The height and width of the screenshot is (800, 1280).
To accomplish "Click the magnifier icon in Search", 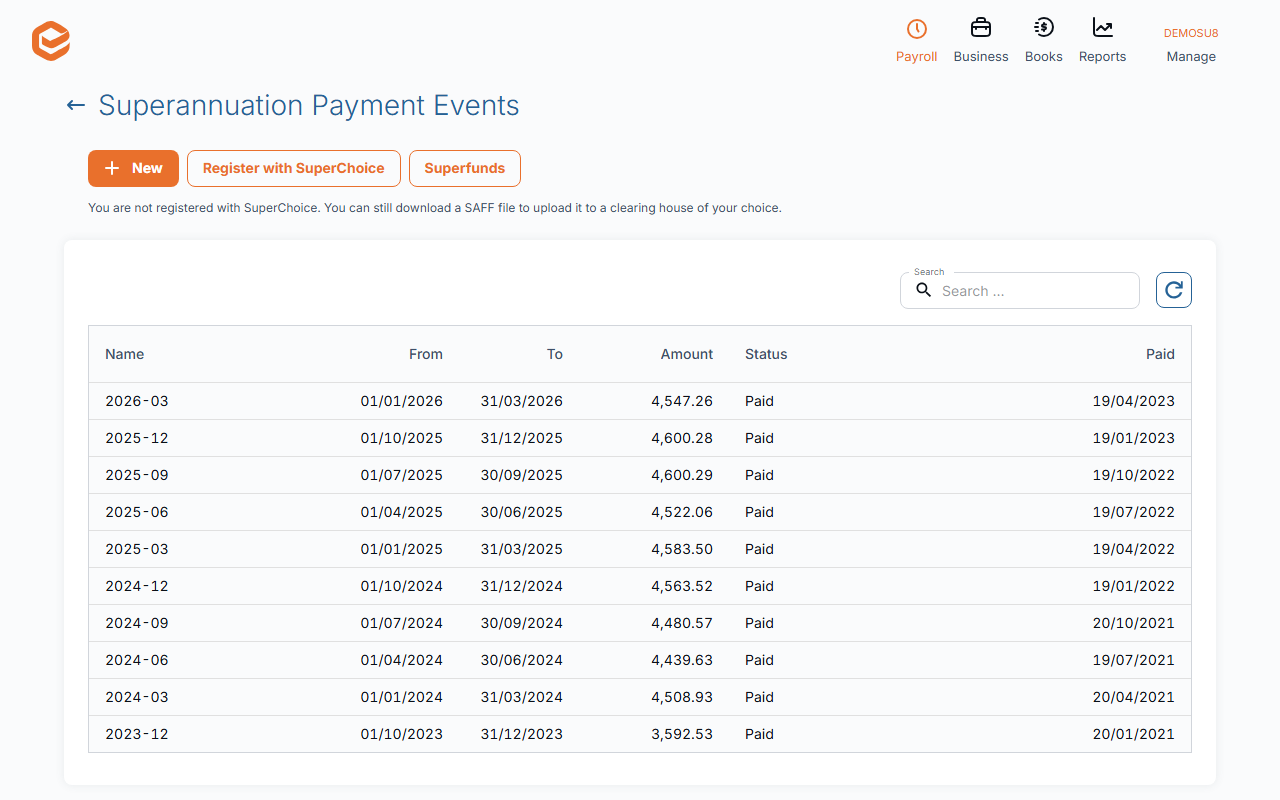I will pyautogui.click(x=923, y=291).
